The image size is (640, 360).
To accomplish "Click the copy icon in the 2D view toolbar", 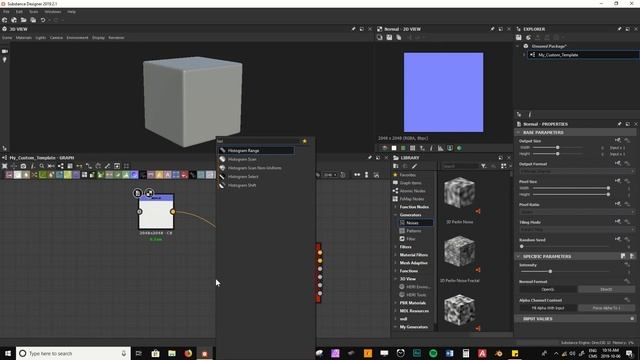I will tap(399, 38).
